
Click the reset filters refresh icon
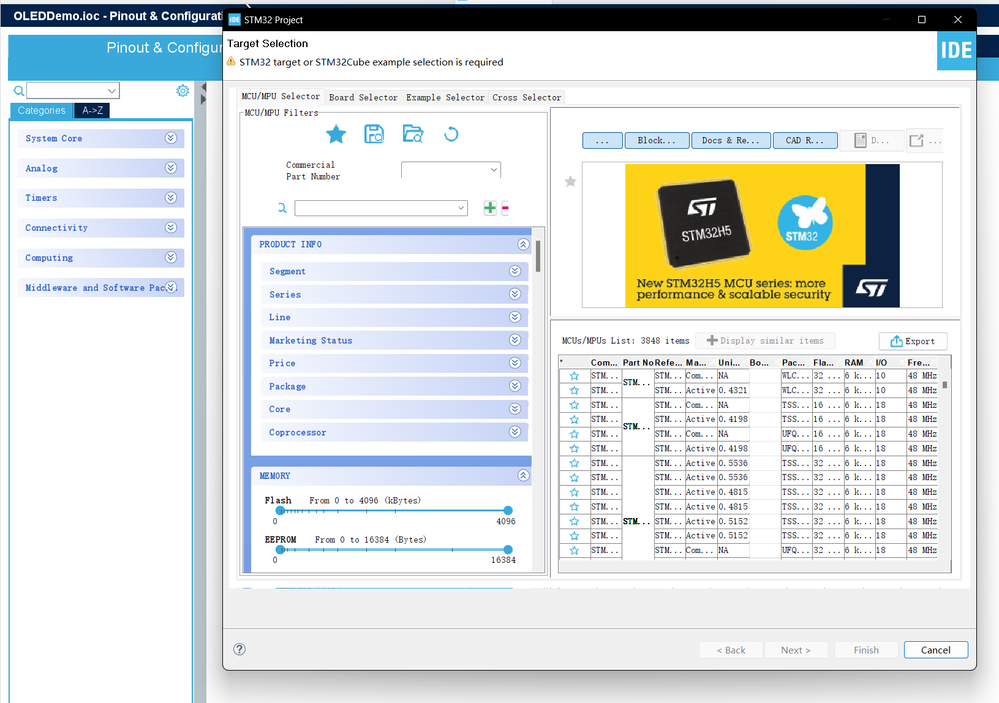[x=451, y=134]
